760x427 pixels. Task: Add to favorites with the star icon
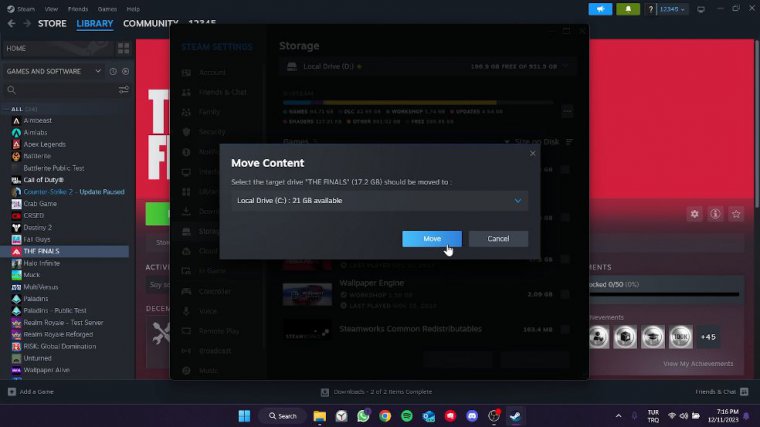pyautogui.click(x=736, y=214)
